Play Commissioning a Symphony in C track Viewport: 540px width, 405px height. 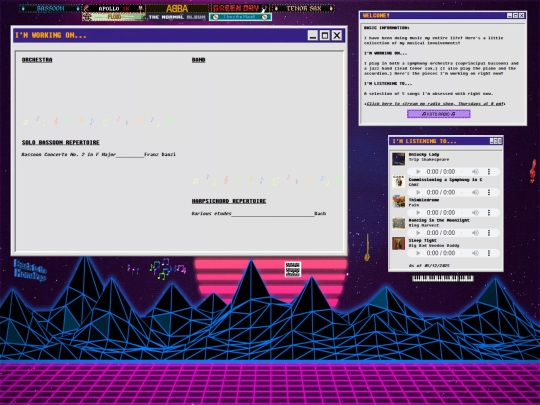(418, 192)
